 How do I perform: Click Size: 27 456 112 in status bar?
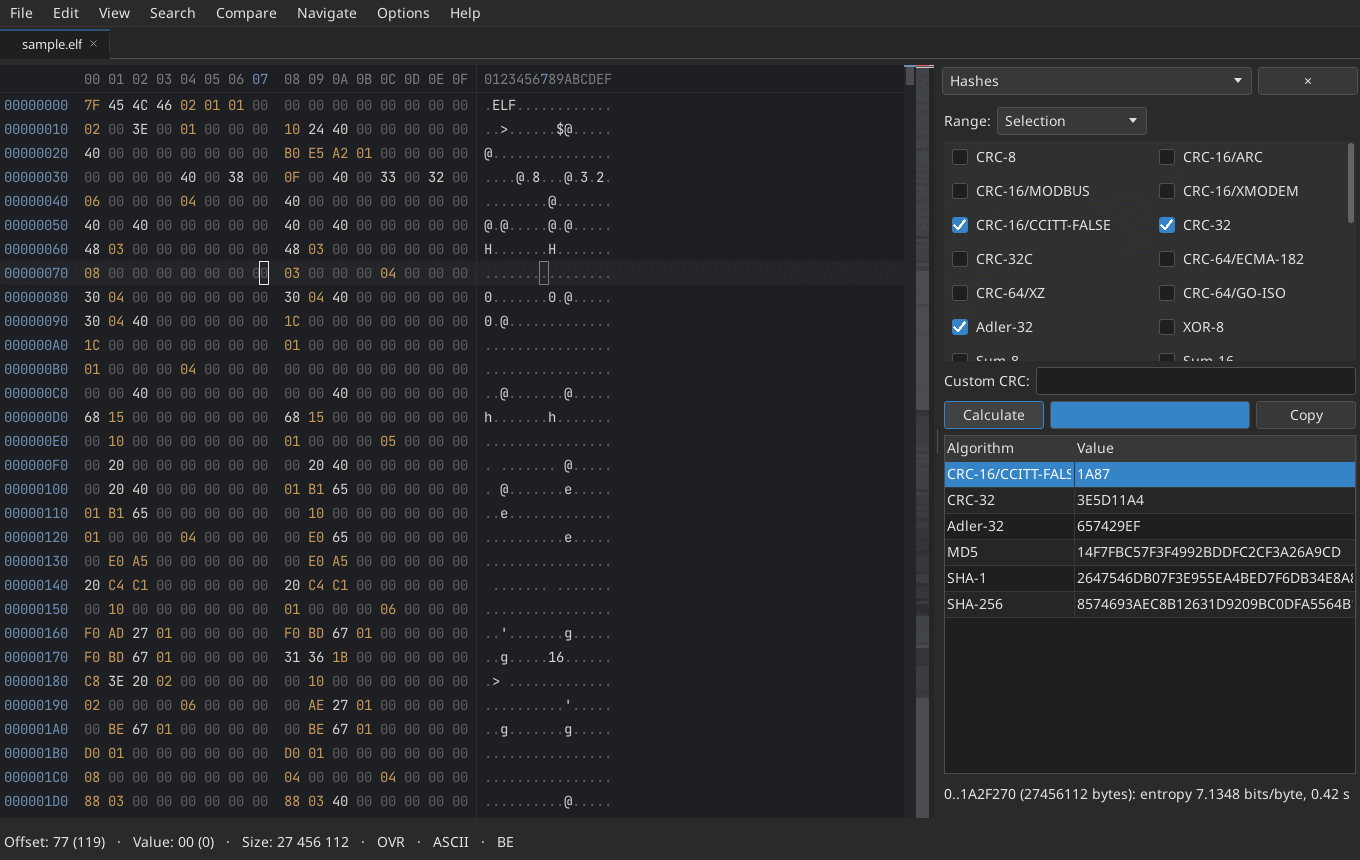pyautogui.click(x=295, y=842)
